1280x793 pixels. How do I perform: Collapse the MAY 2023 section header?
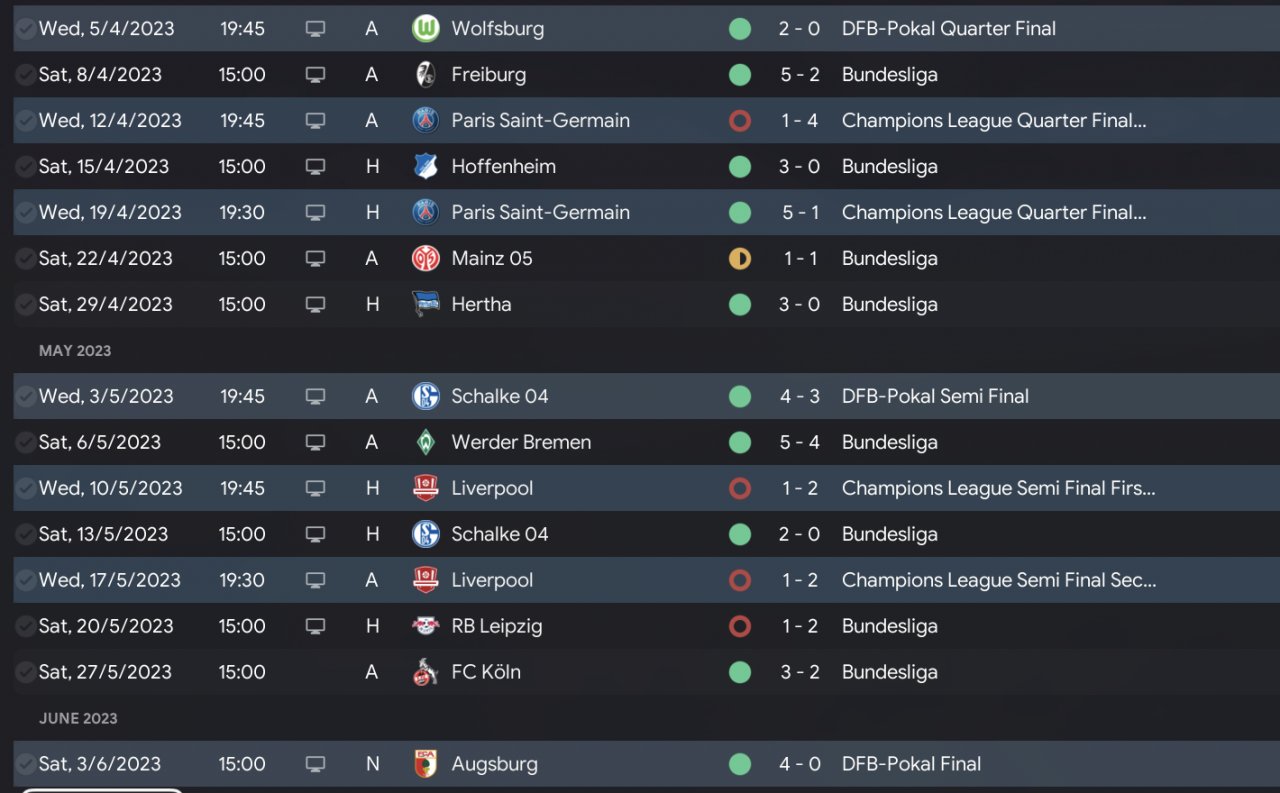[x=75, y=351]
